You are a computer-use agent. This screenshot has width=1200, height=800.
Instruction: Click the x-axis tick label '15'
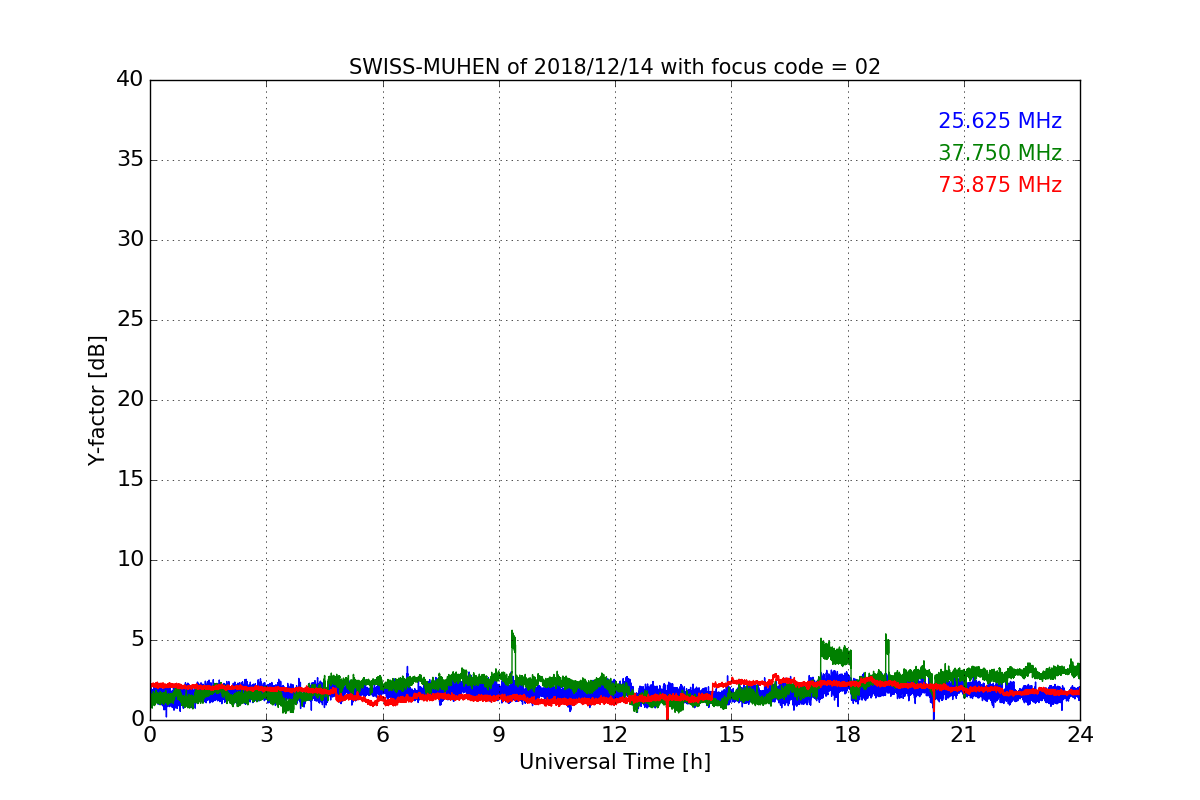coord(731,734)
